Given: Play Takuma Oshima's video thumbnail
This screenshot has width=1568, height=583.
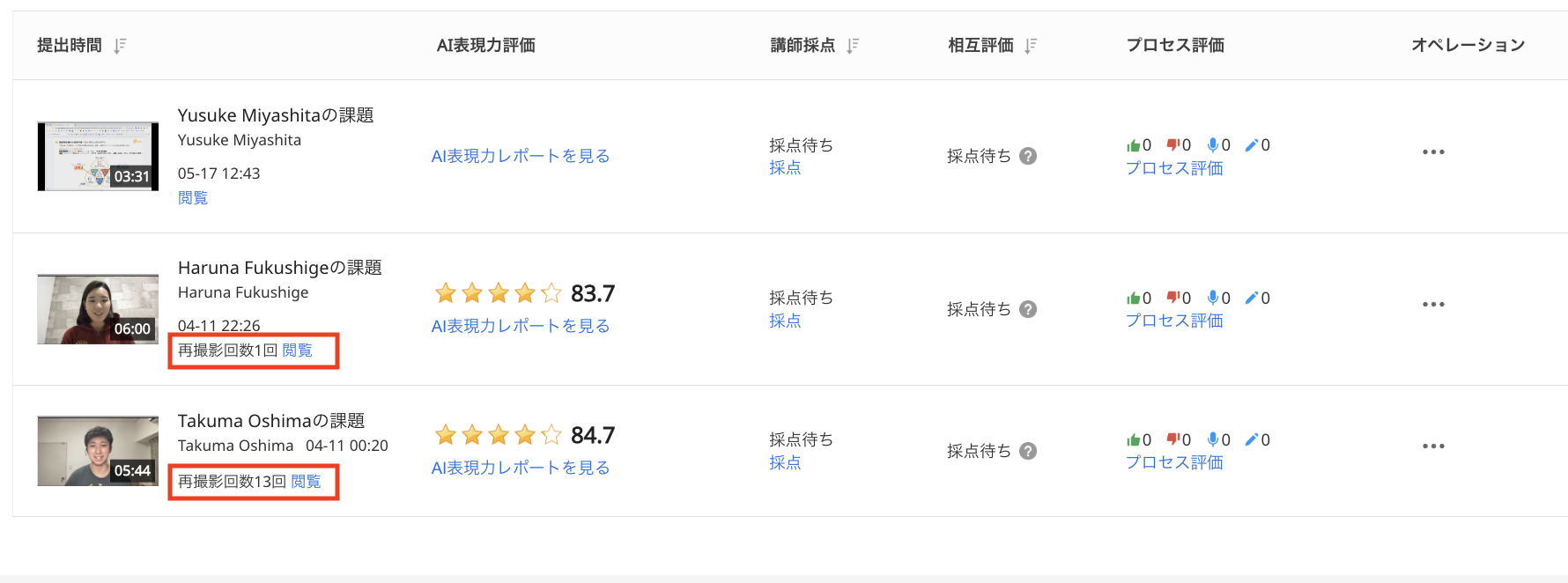Looking at the screenshot, I should (98, 451).
